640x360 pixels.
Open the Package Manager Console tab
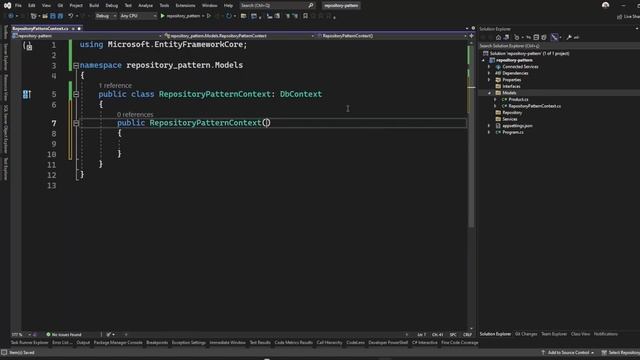(x=118, y=342)
